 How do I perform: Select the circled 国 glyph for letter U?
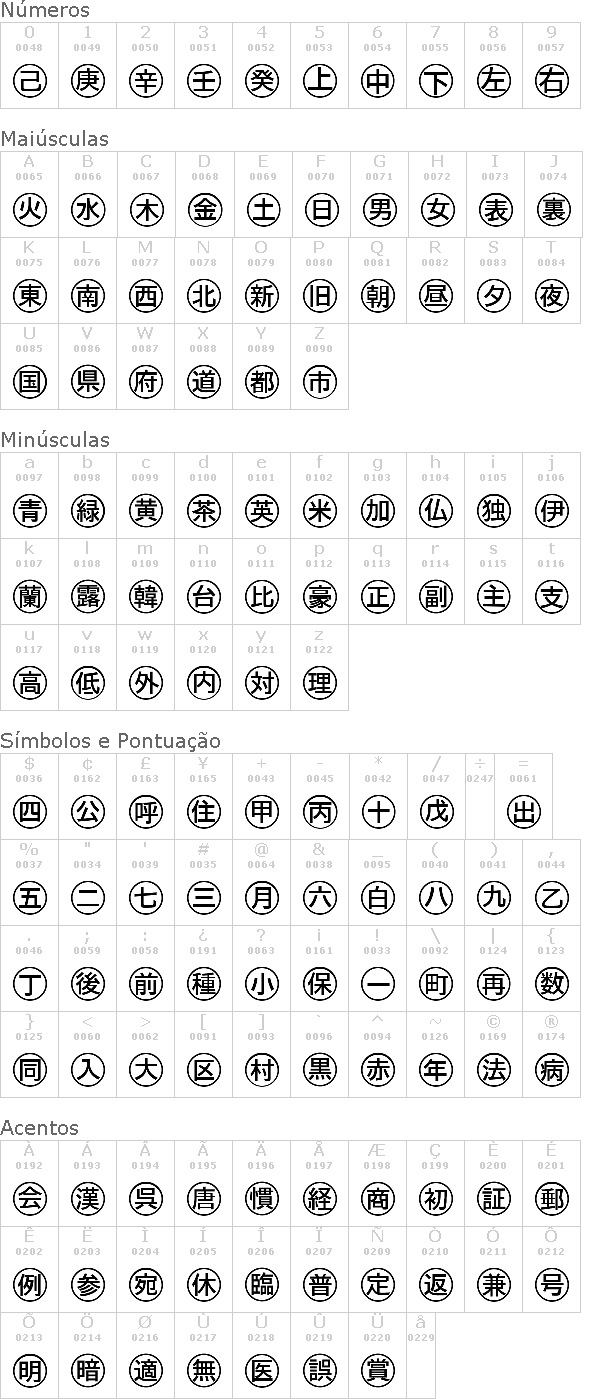(29, 381)
